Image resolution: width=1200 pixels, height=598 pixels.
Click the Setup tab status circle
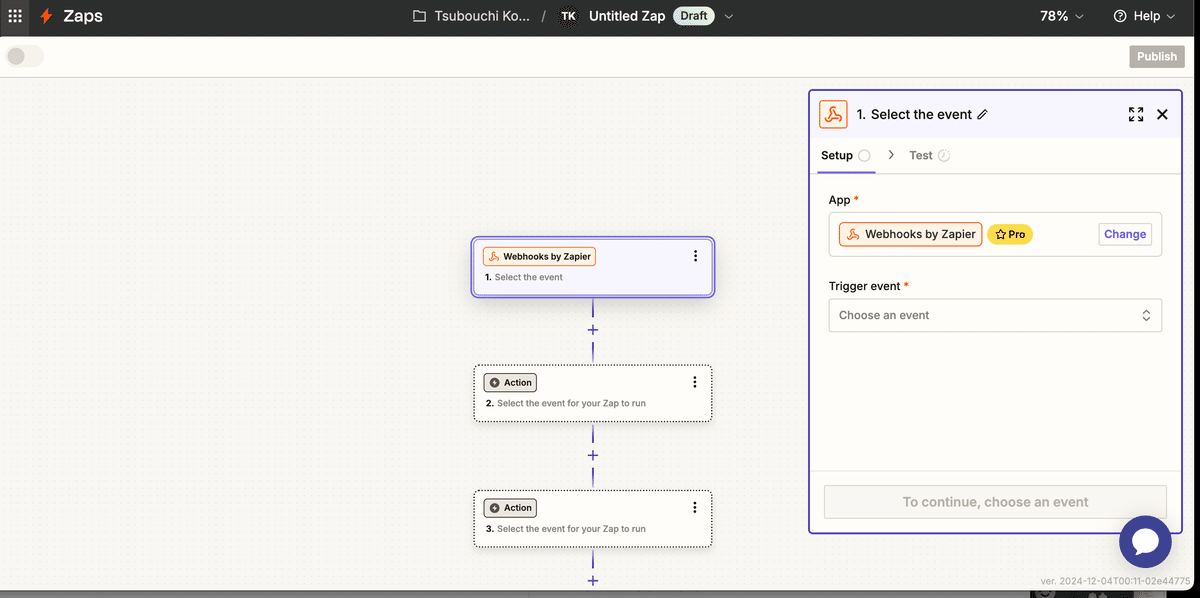click(x=864, y=156)
